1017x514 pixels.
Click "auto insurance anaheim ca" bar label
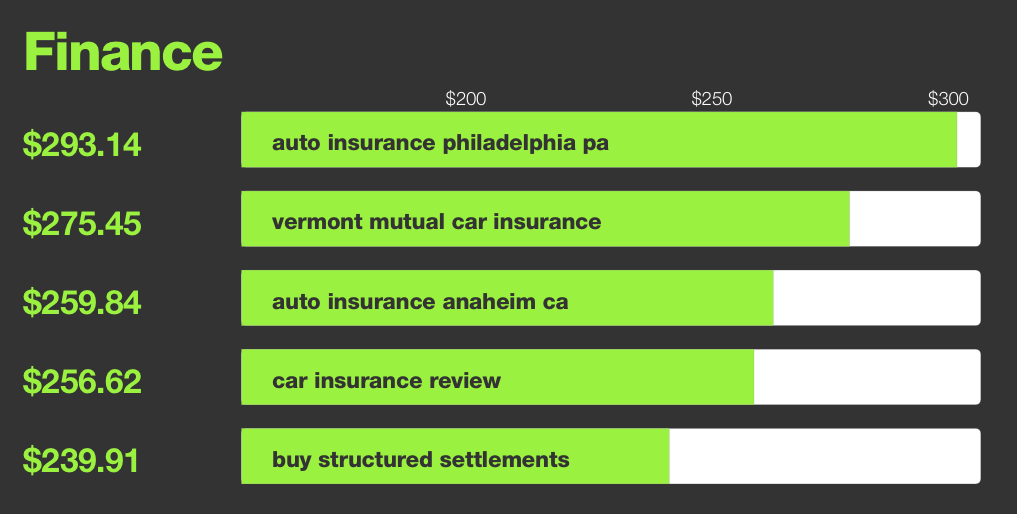420,300
